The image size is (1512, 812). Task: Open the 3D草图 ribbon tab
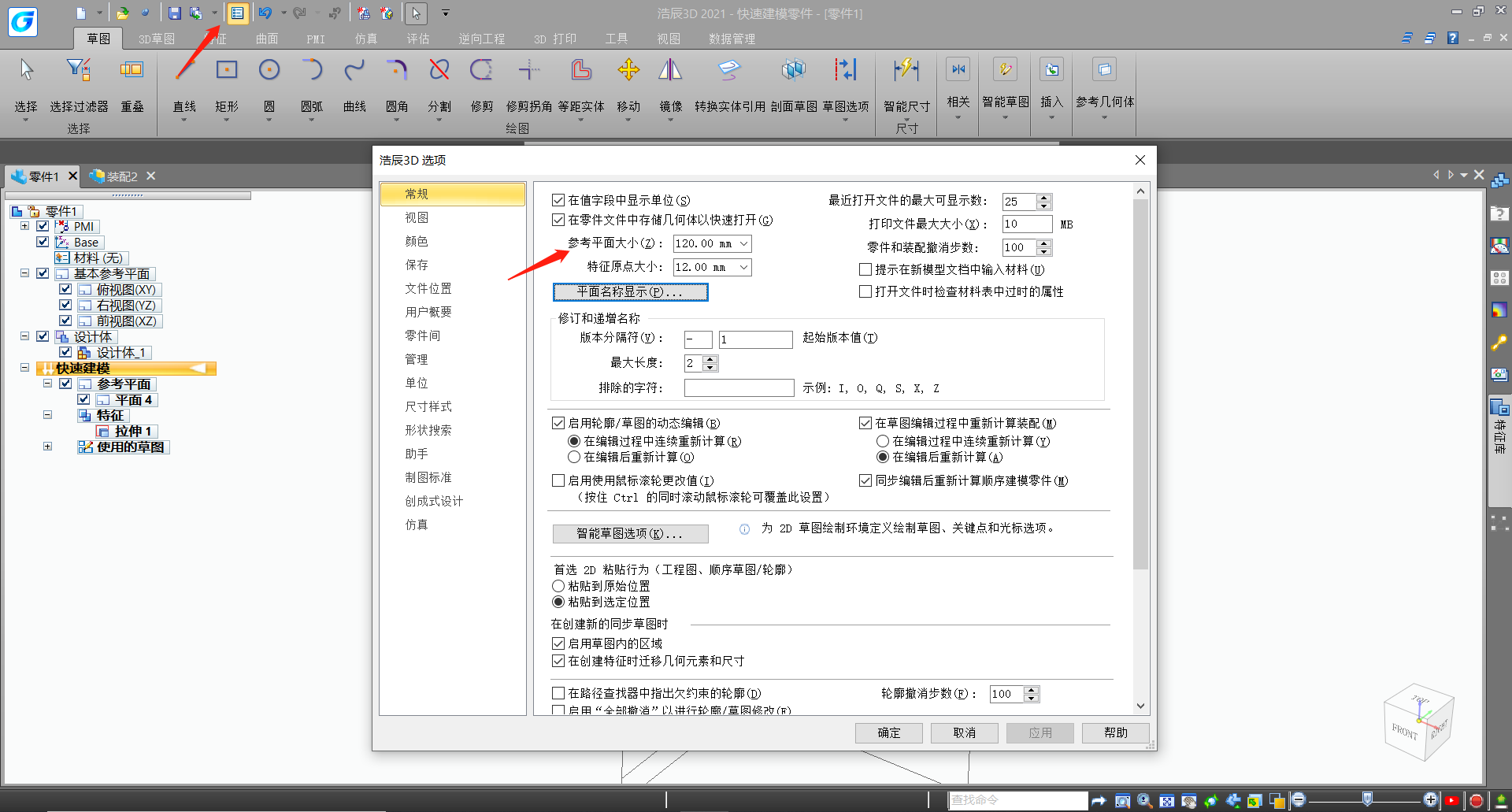(x=157, y=39)
